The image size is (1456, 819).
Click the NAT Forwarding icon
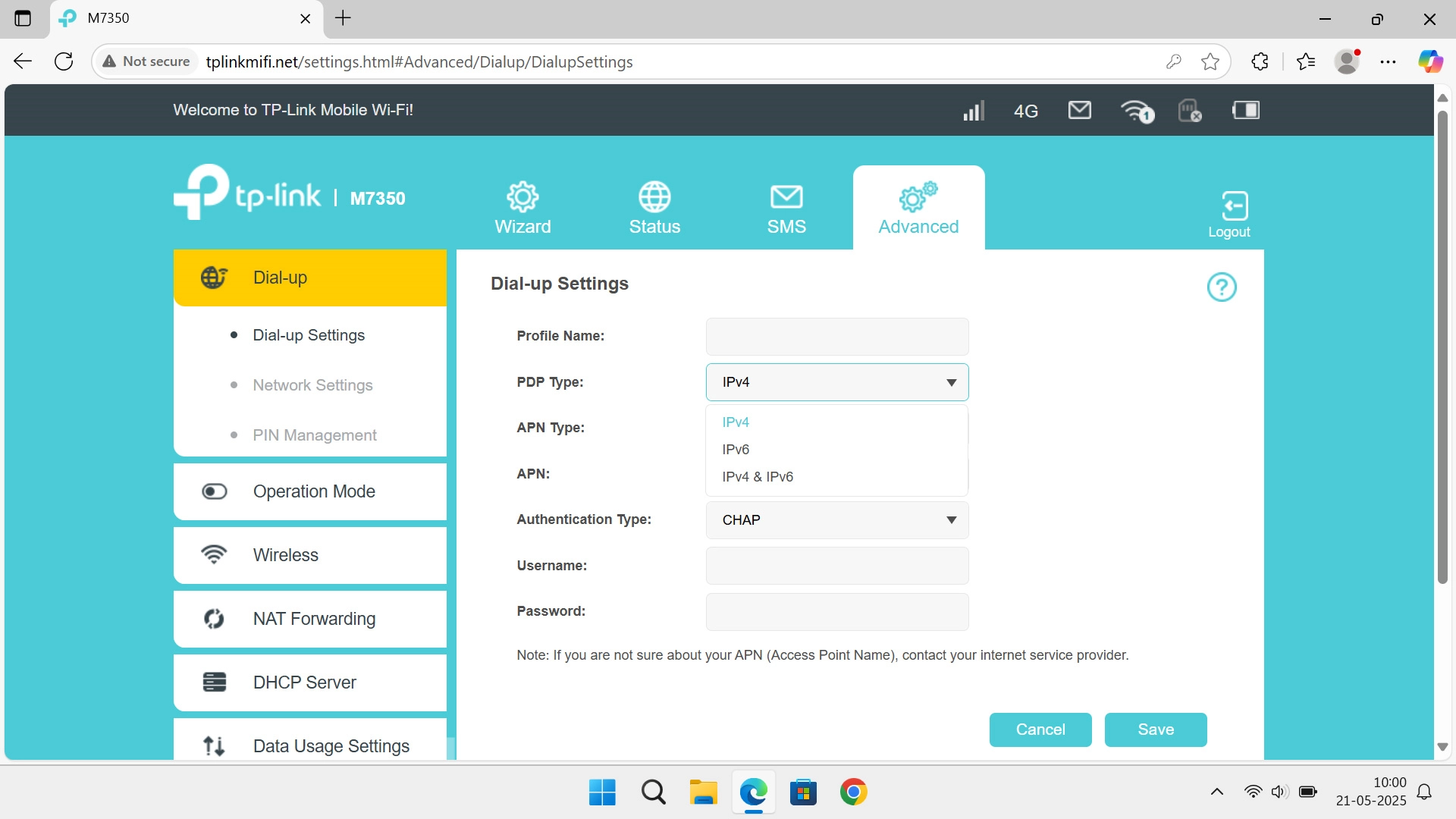(215, 618)
